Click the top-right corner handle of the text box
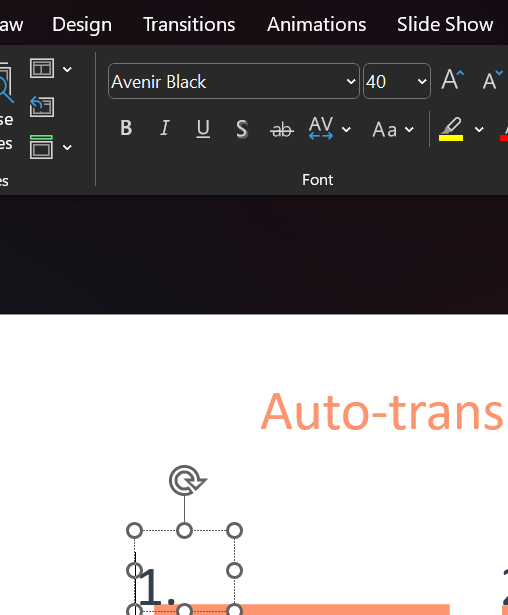 (235, 531)
